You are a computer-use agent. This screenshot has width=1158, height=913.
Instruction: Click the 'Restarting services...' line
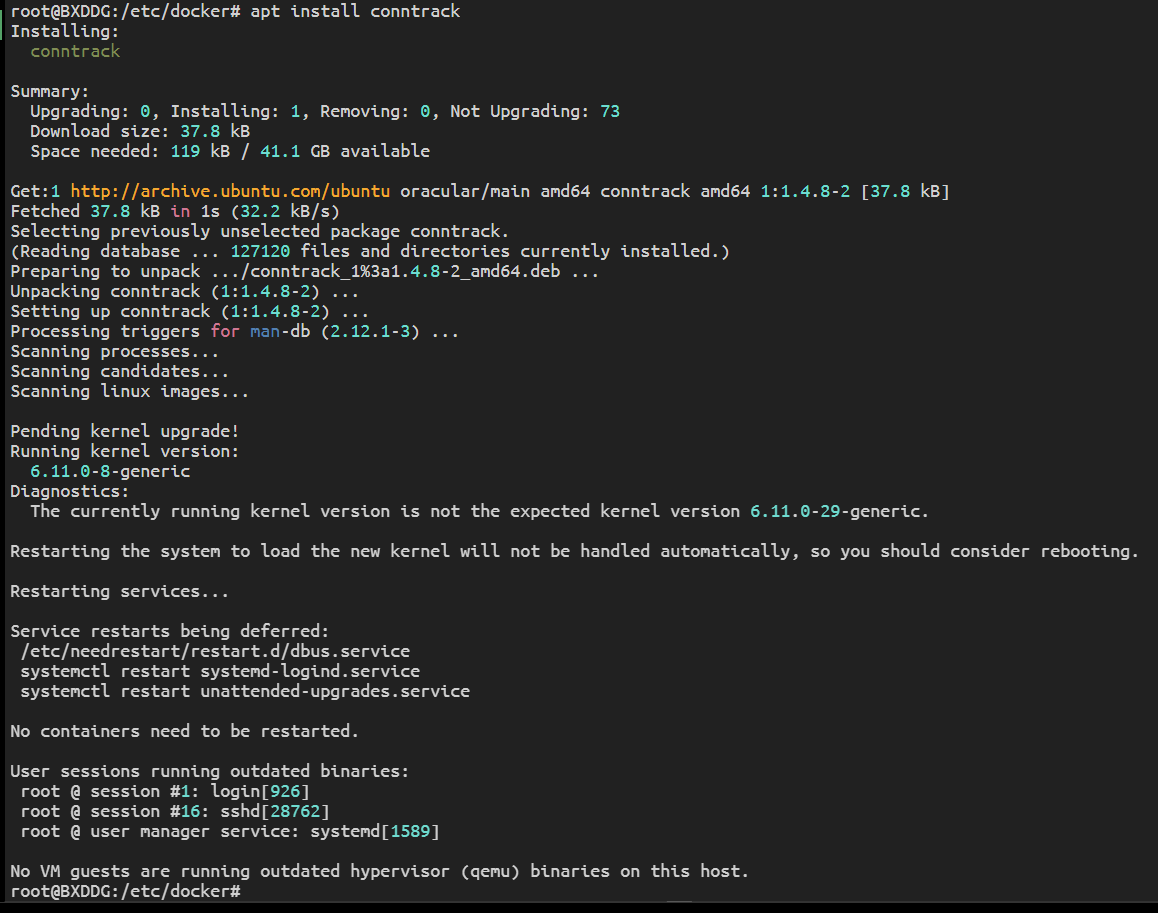(120, 591)
